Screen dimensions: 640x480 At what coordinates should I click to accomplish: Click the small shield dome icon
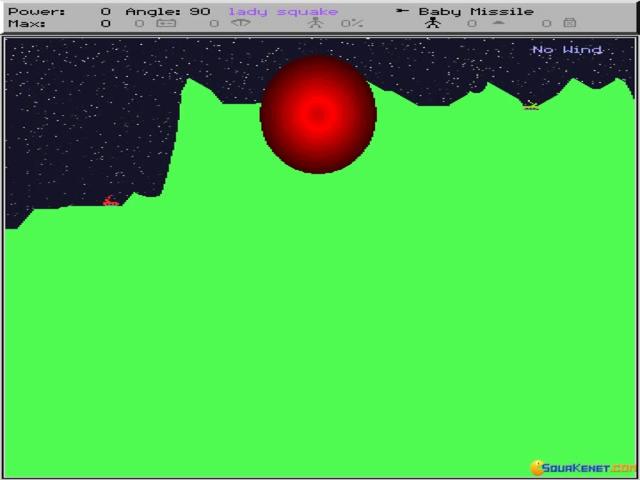(498, 23)
